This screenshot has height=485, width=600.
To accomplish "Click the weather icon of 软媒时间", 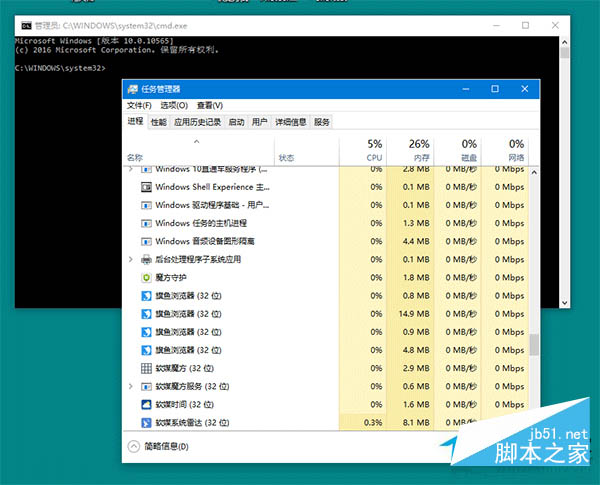I will pyautogui.click(x=146, y=405).
